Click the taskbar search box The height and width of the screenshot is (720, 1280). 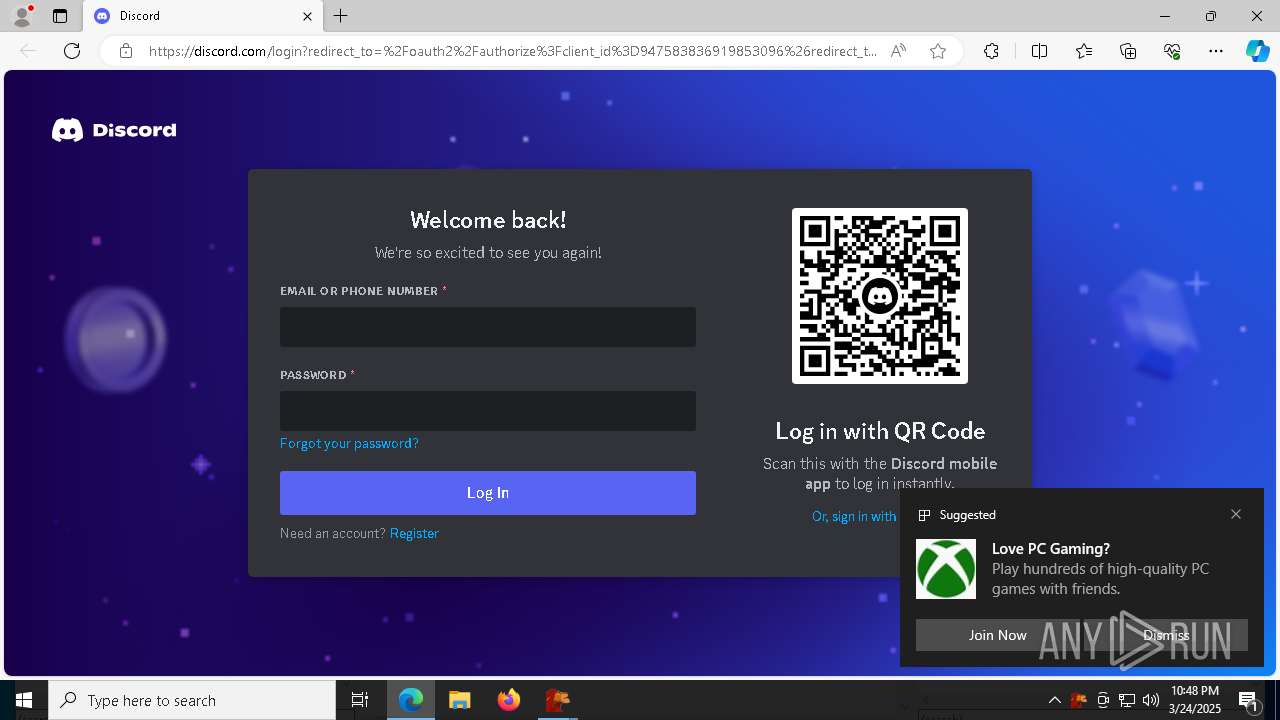tap(192, 700)
